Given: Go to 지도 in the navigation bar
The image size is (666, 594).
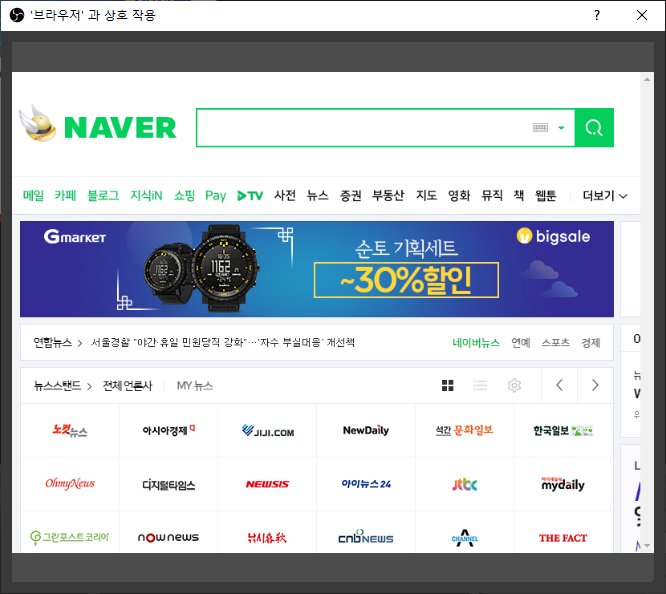Looking at the screenshot, I should [426, 195].
